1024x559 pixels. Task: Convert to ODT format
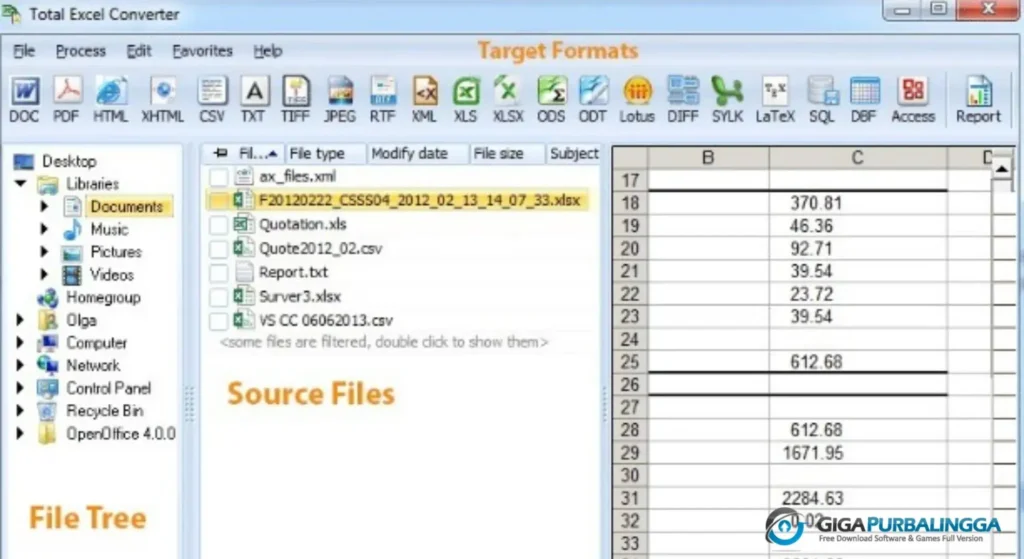(592, 99)
